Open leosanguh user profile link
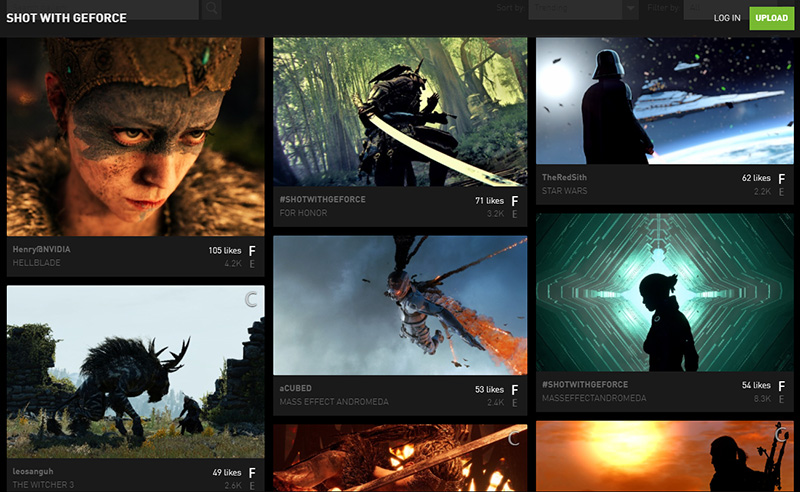This screenshot has height=492, width=800. point(33,472)
